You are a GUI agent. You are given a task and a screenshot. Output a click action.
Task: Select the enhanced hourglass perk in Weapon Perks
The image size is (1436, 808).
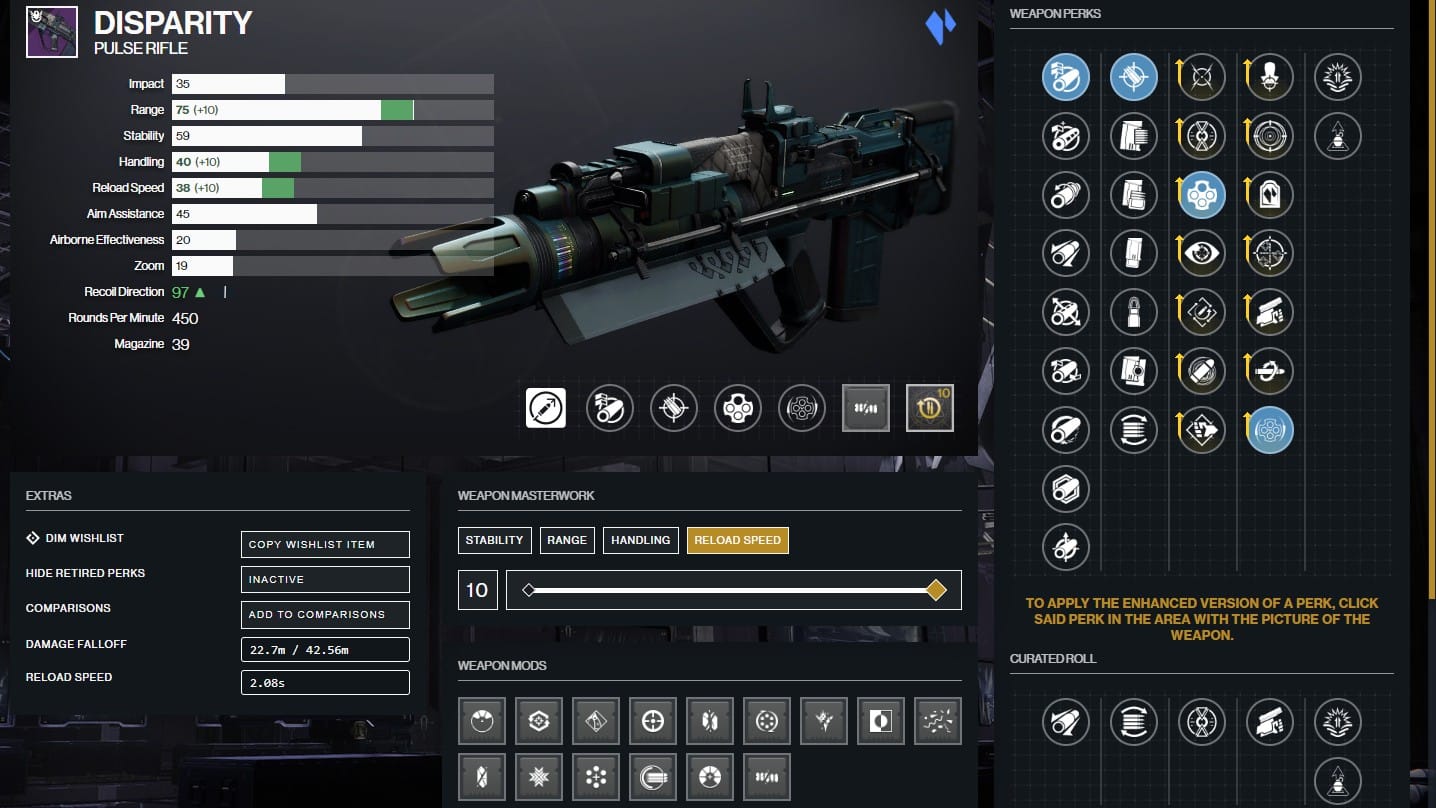click(1202, 136)
